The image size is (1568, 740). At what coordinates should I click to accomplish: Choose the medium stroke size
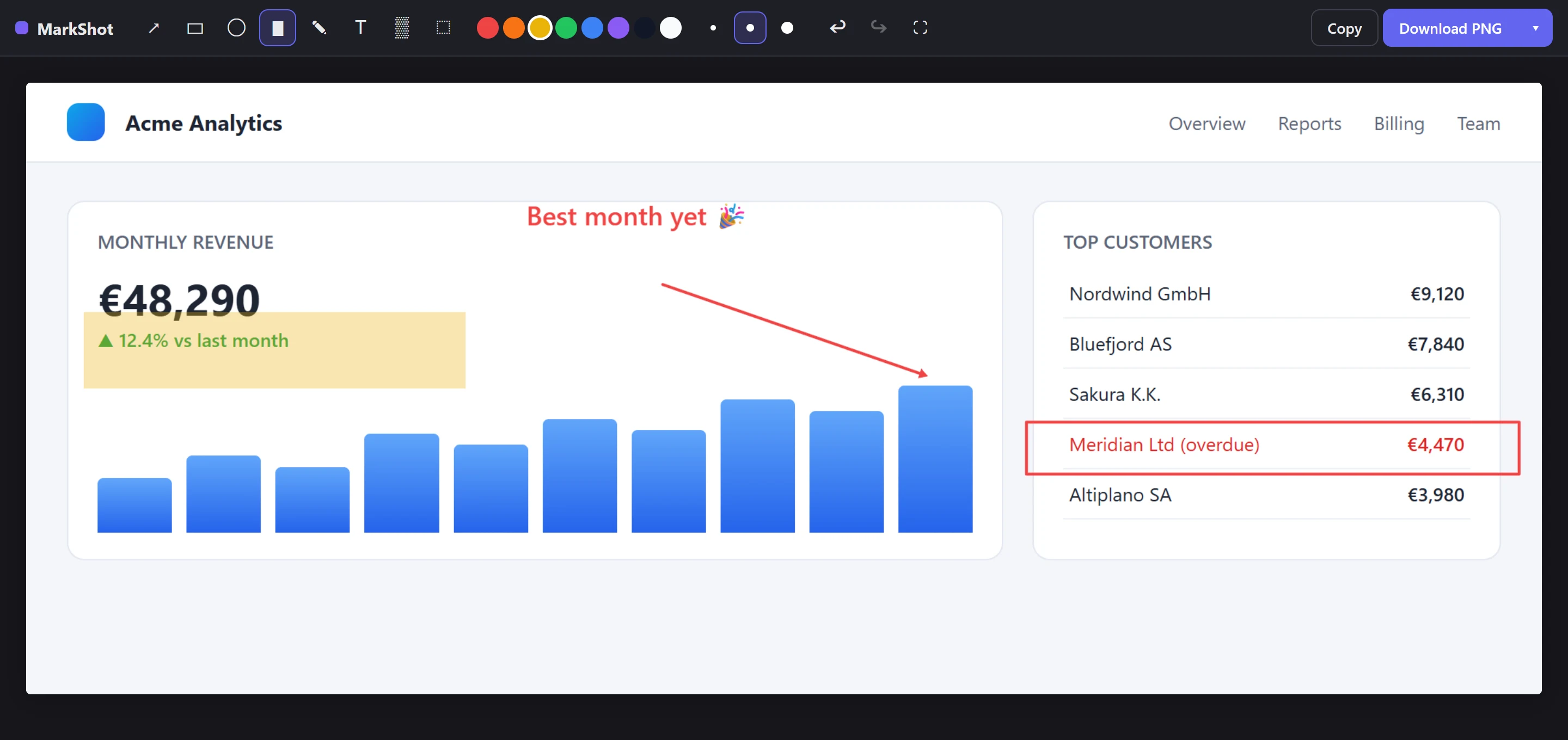point(750,28)
